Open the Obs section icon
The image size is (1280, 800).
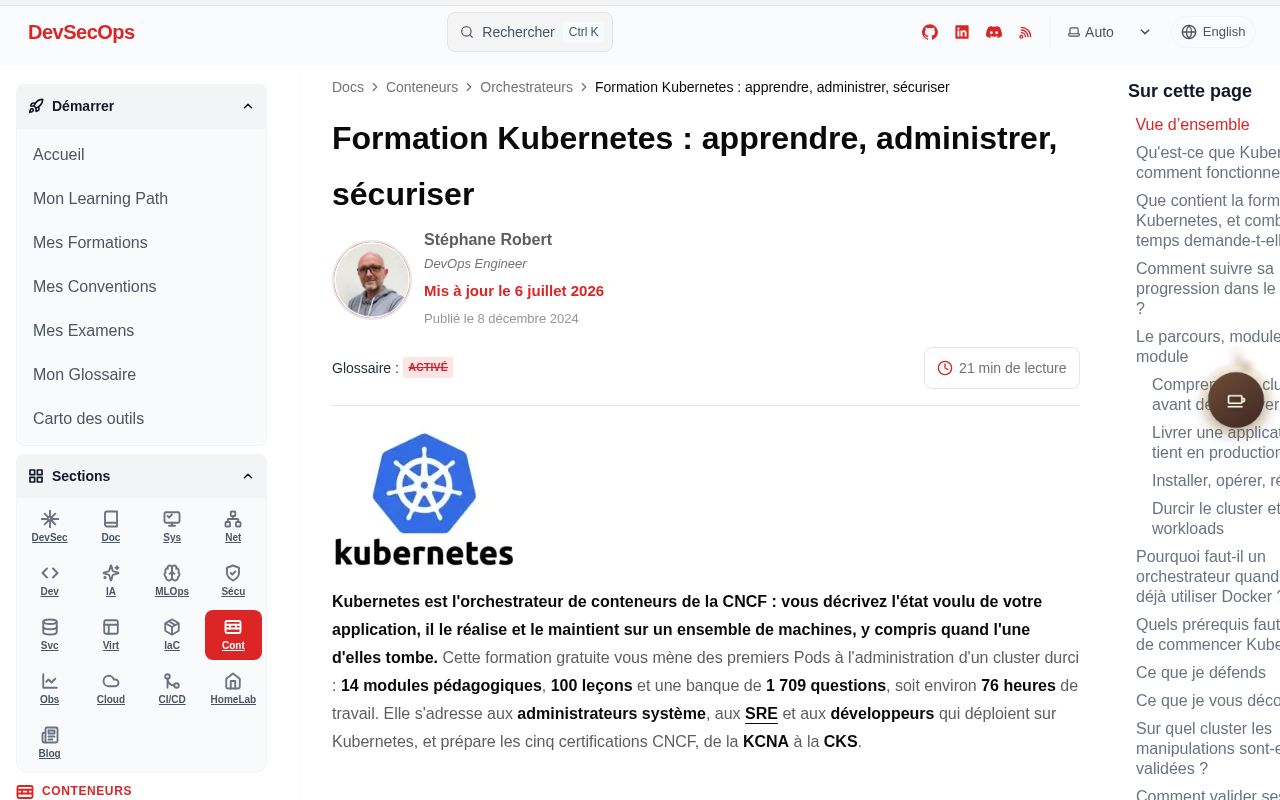click(50, 688)
